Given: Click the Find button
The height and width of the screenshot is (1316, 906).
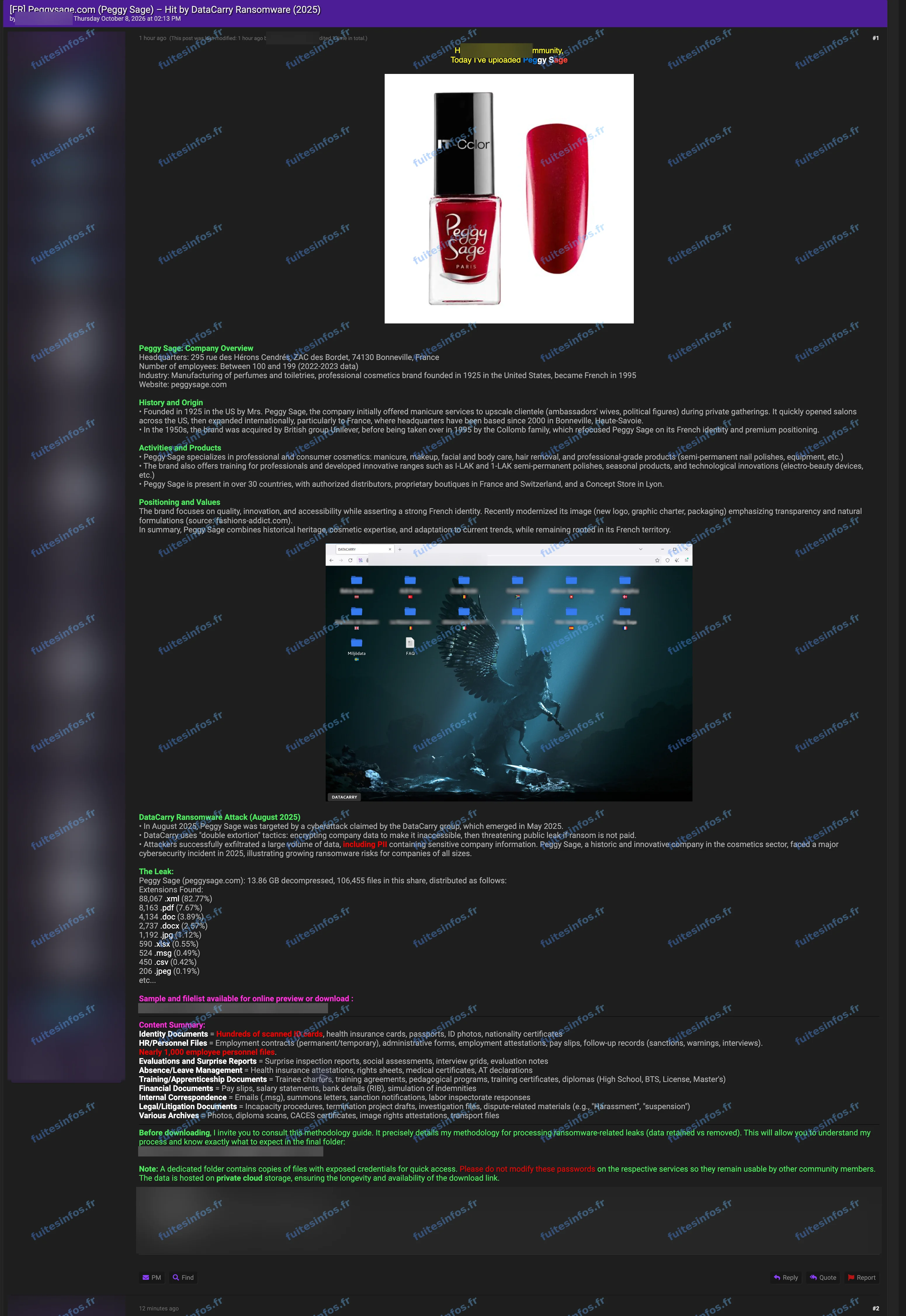Looking at the screenshot, I should (x=183, y=1277).
